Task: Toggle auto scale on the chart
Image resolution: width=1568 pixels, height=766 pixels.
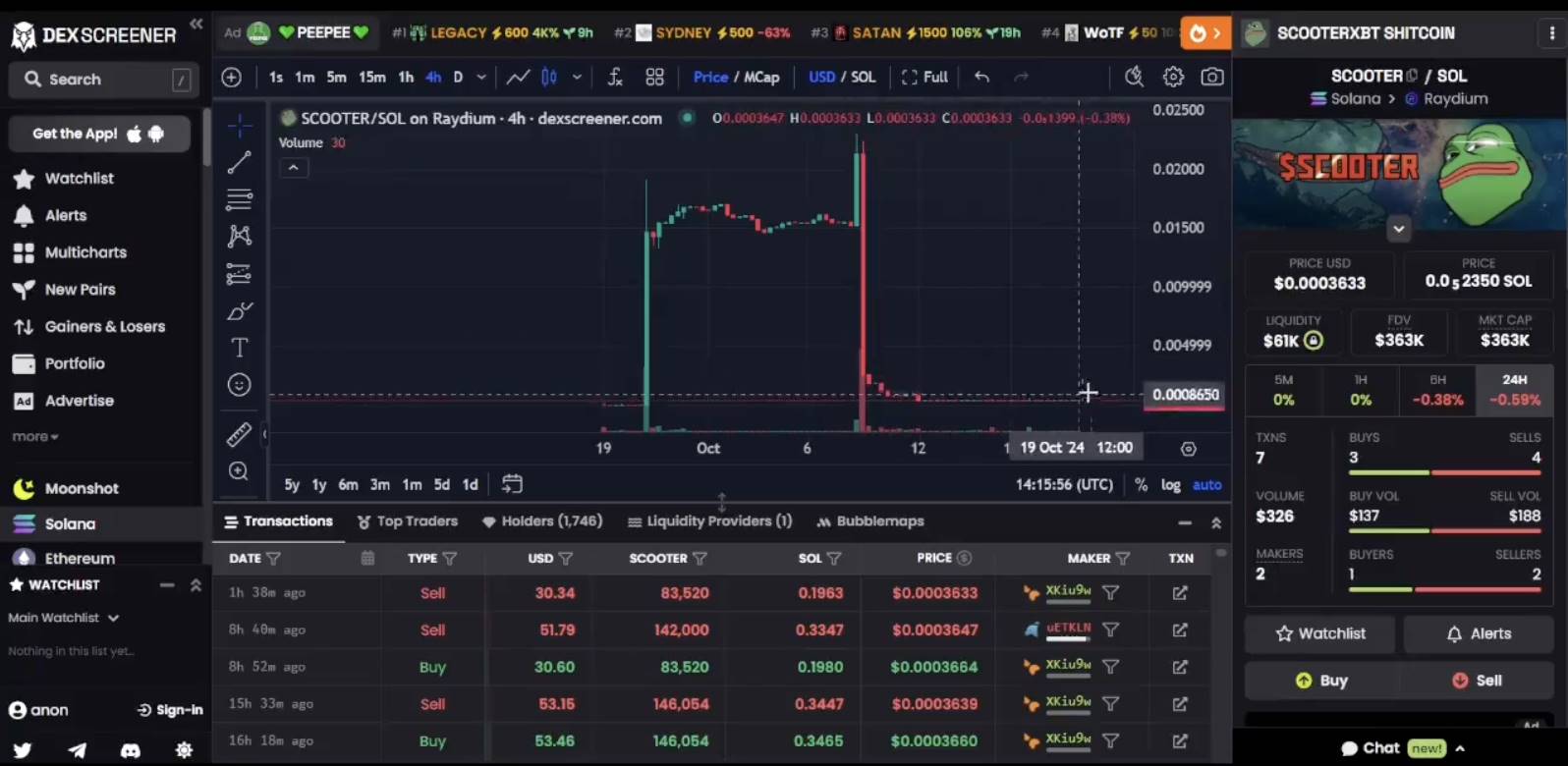Action: point(1207,484)
